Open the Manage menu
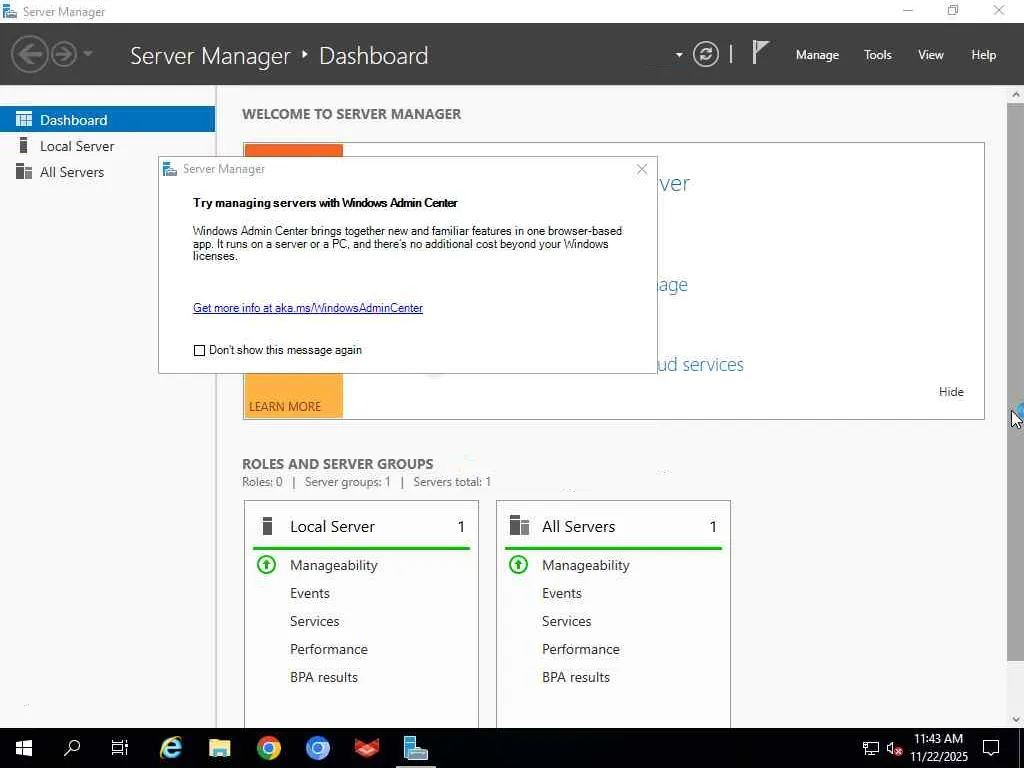Screen dimensions: 1024x768 [x=817, y=55]
